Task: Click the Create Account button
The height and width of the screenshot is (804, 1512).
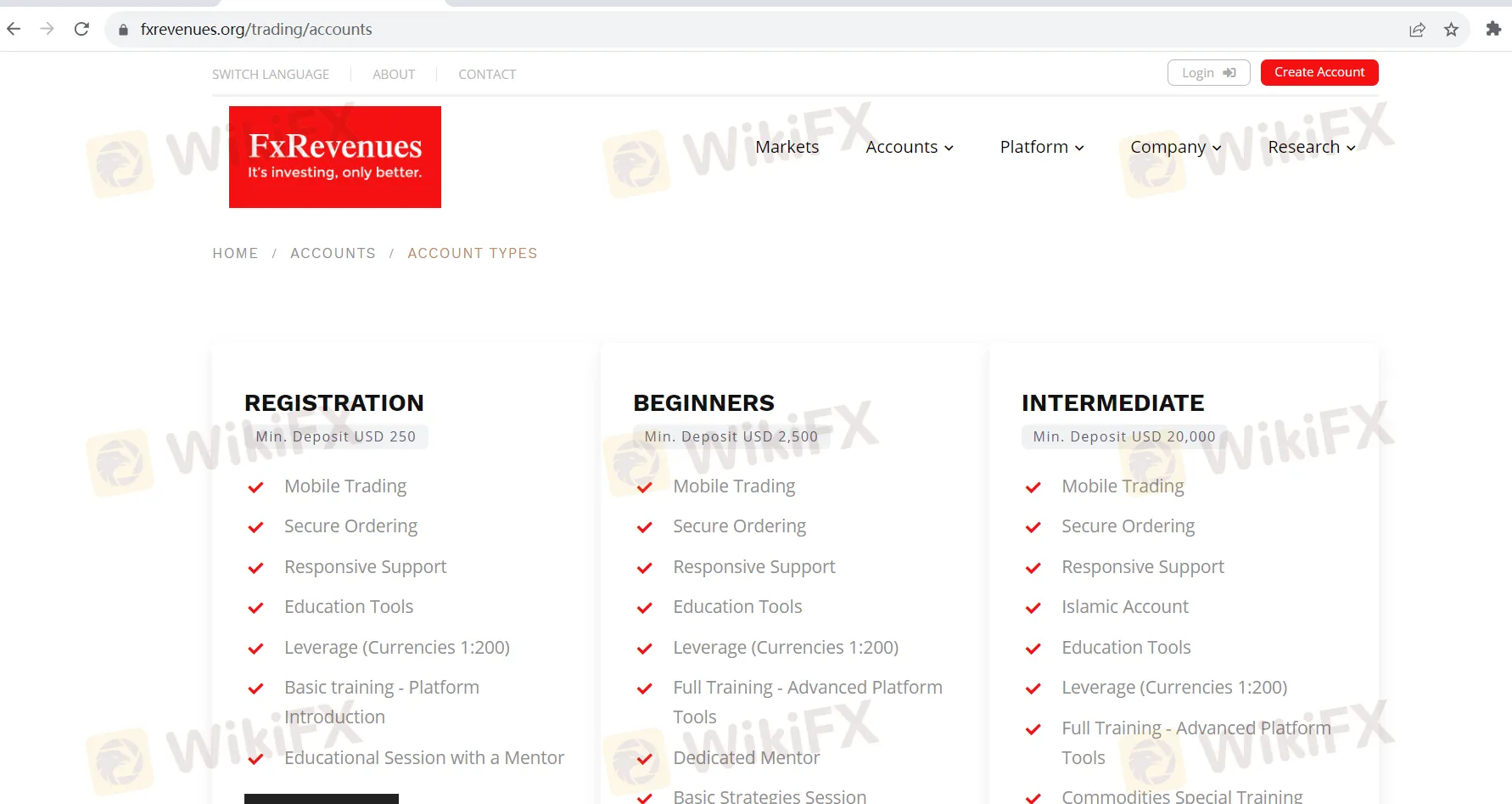Action: click(1319, 72)
